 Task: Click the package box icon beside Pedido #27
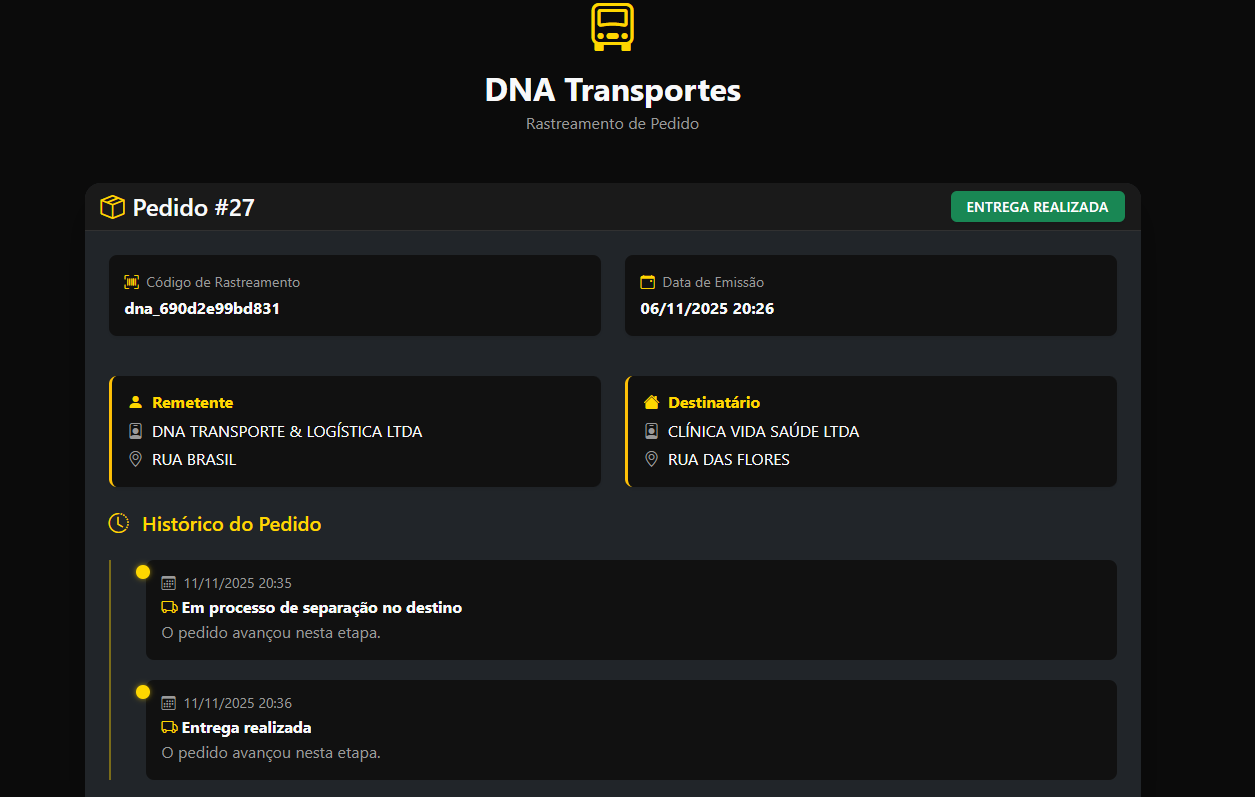click(112, 207)
